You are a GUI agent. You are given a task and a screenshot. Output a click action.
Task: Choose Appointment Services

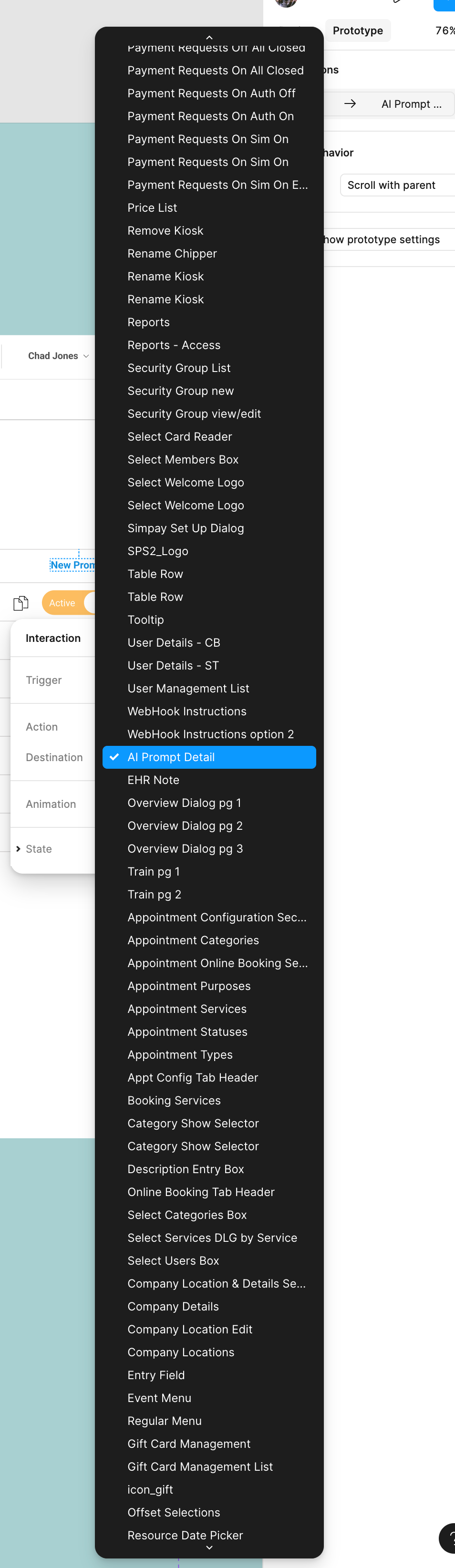coord(209,1009)
